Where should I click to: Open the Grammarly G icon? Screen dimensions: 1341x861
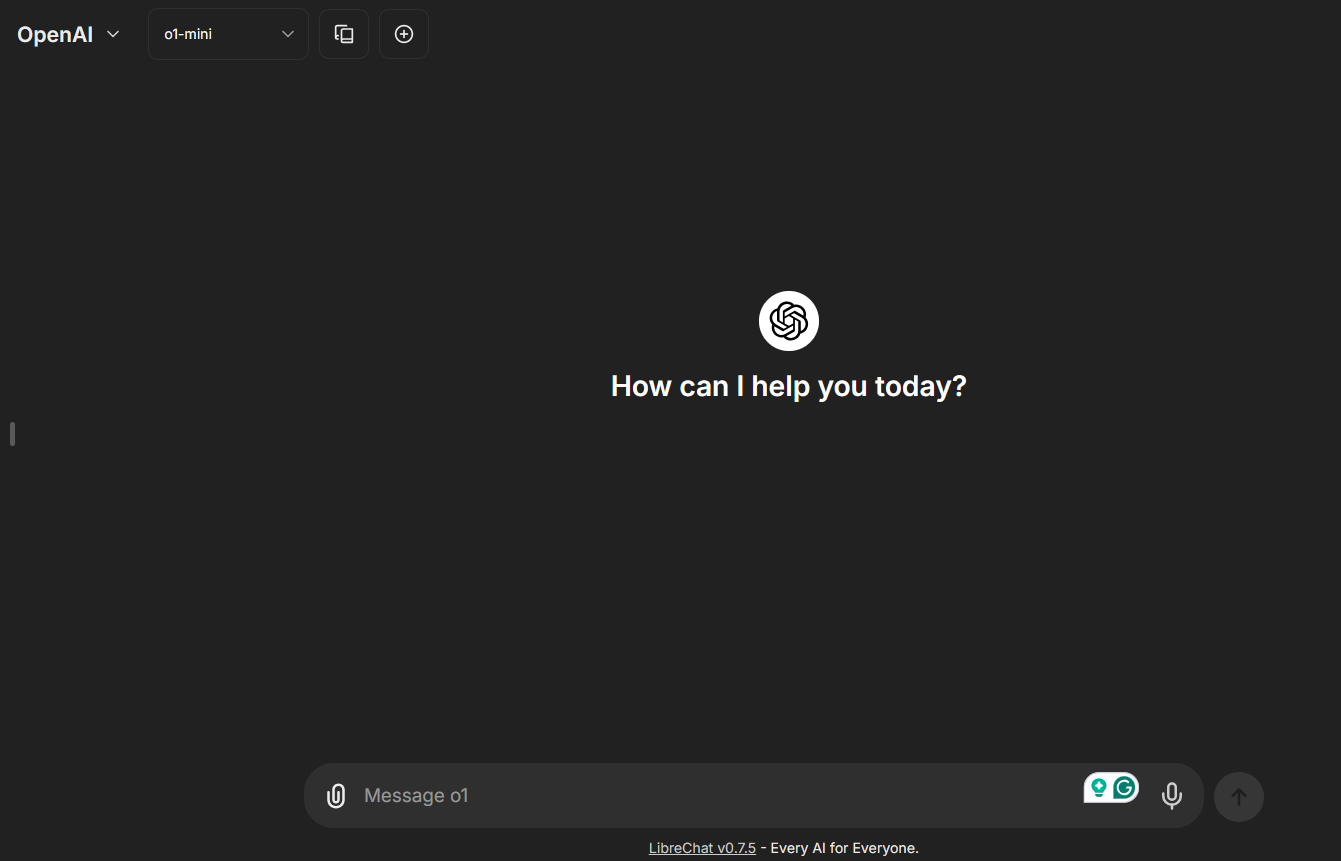click(1125, 788)
